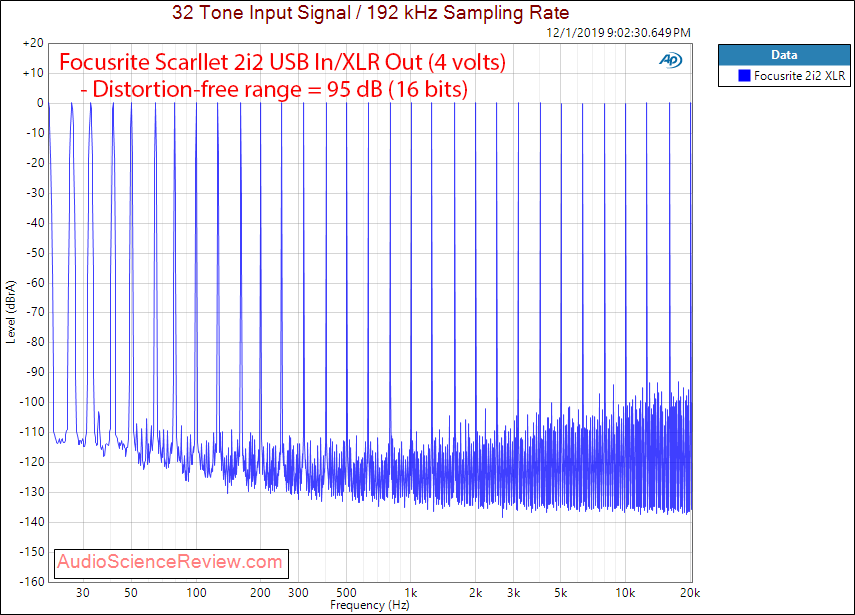Image resolution: width=855 pixels, height=615 pixels.
Task: Click the graph title '32 Tone Input Signal / 192 kHz Sampling Rate'
Action: click(371, 12)
